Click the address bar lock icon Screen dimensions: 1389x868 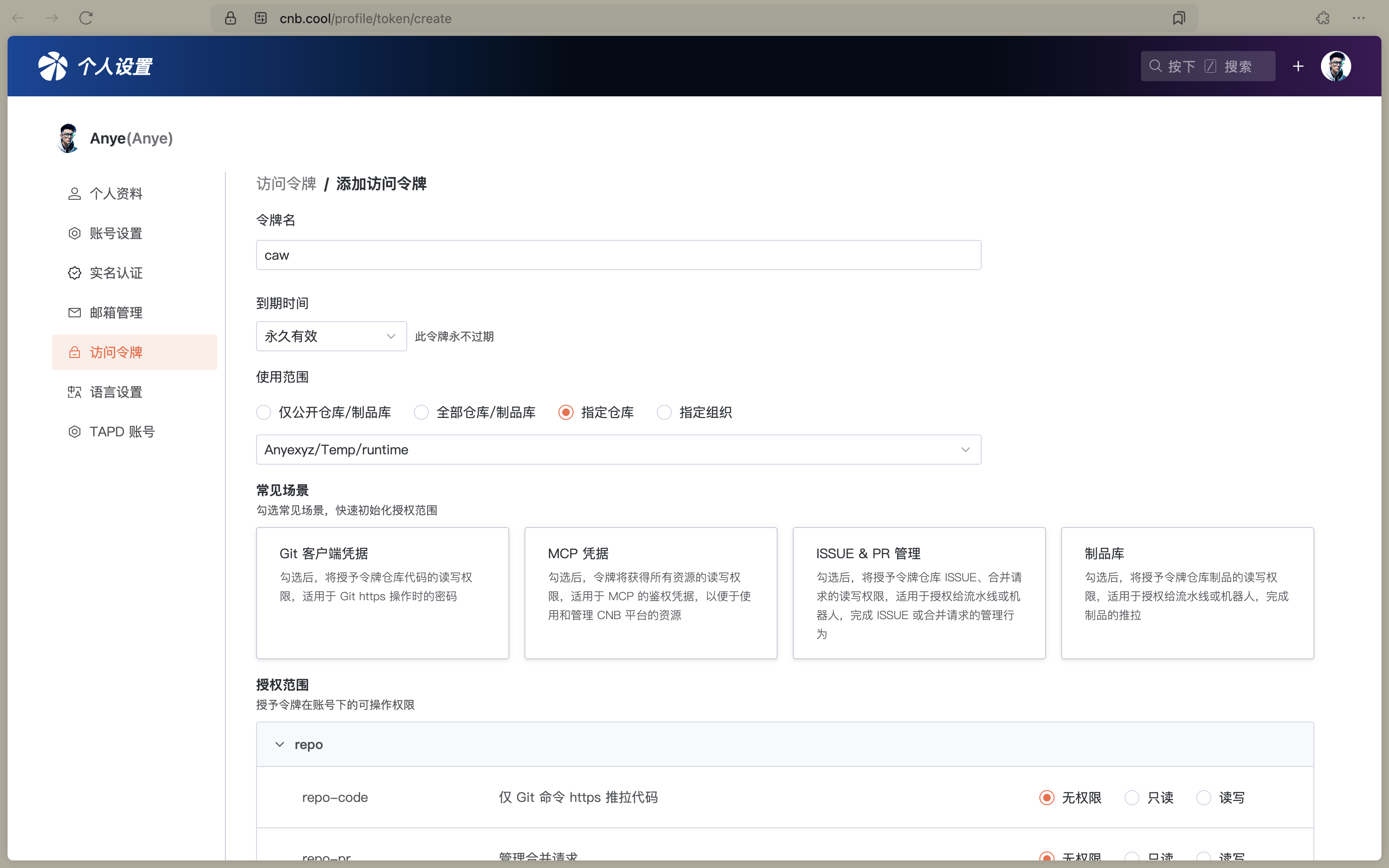(x=230, y=18)
